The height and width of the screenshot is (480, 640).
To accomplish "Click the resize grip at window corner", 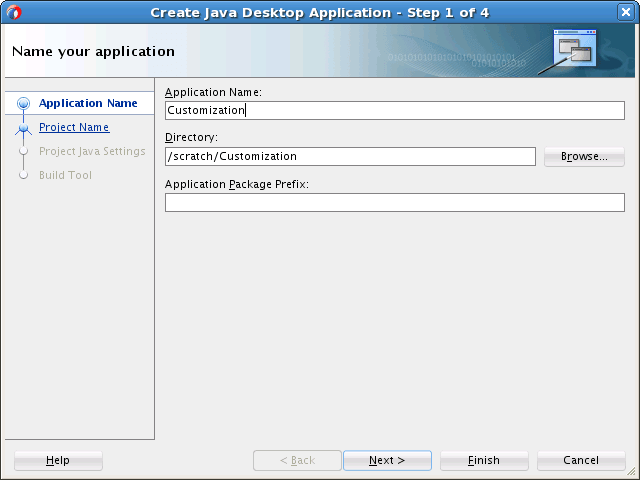I will click(631, 471).
